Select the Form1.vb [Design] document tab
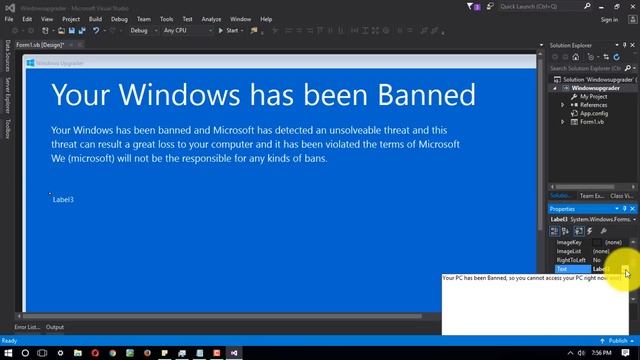The width and height of the screenshot is (640, 360). click(x=40, y=45)
